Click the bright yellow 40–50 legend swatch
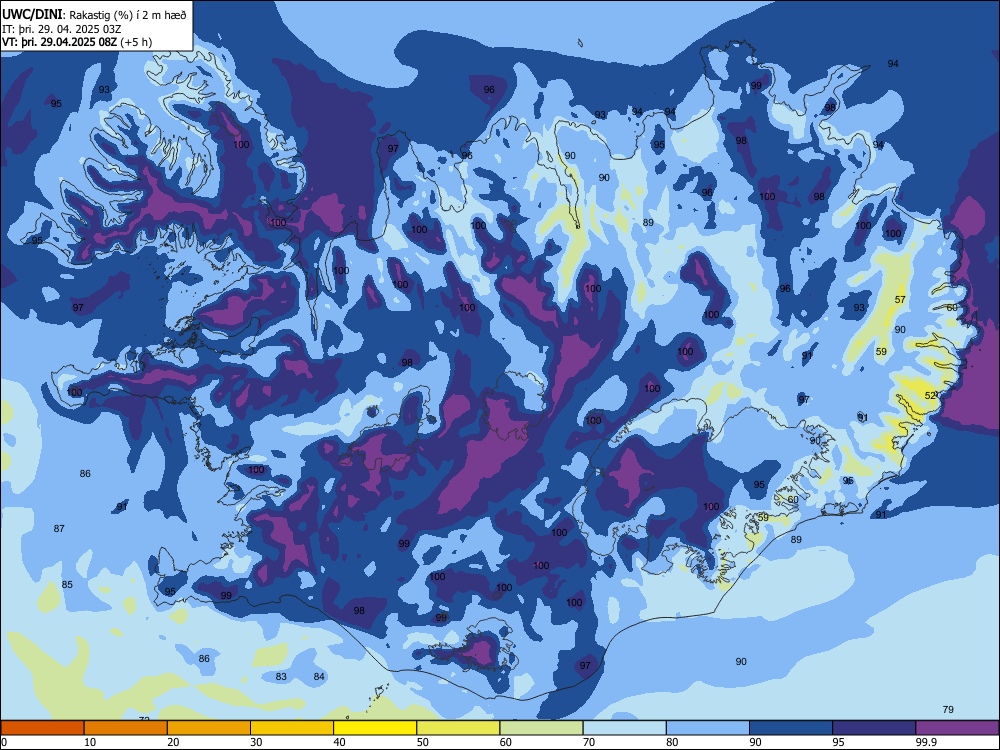The height and width of the screenshot is (750, 1000). point(375,728)
